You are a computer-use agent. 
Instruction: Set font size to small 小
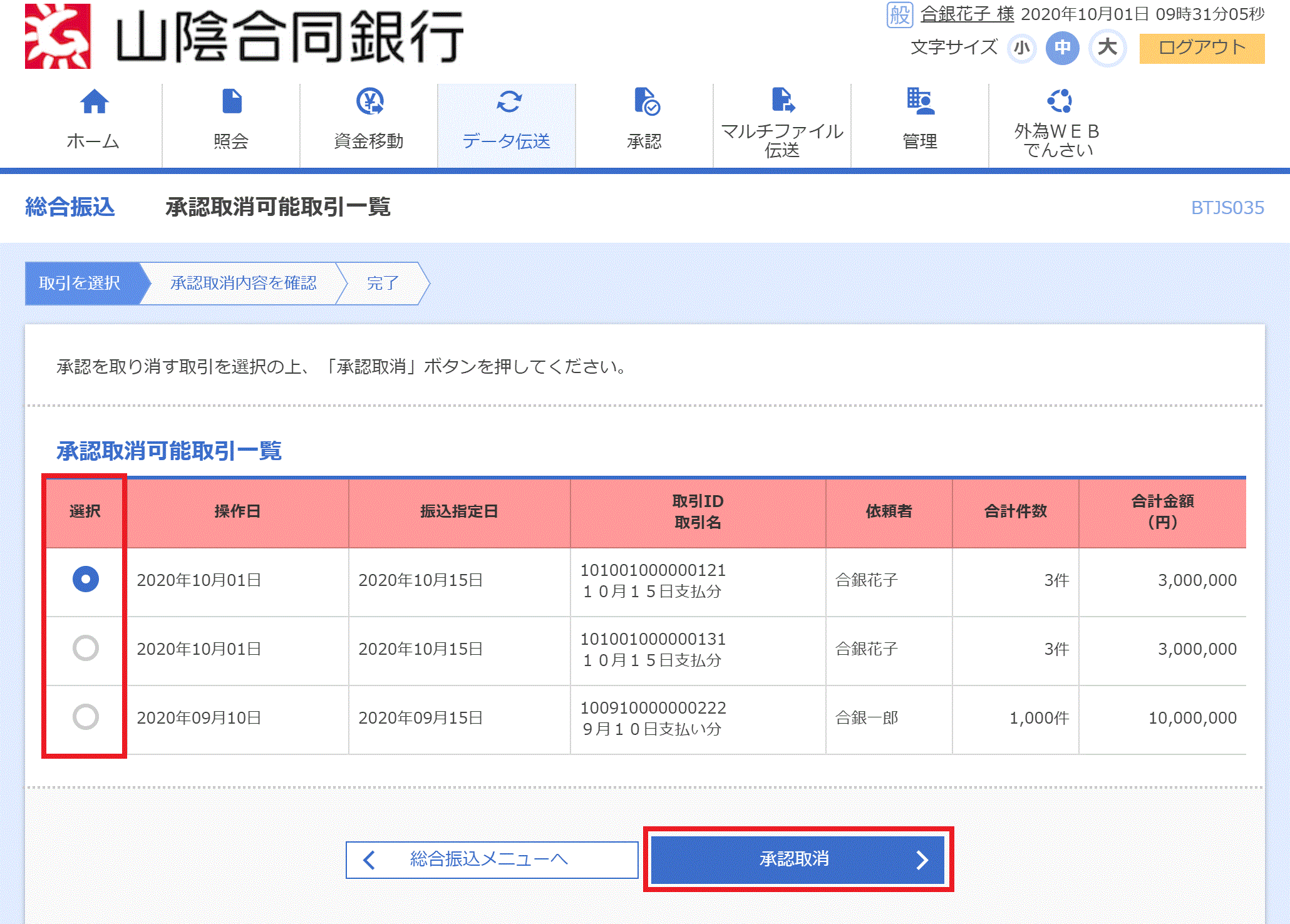(1022, 48)
